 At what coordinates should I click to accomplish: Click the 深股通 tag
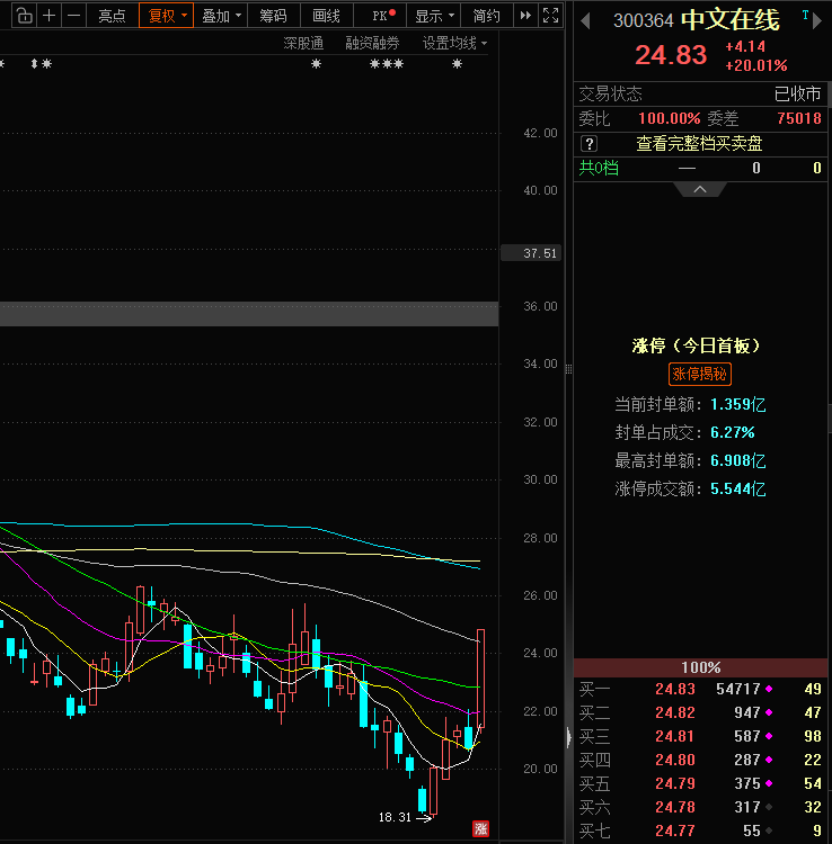point(304,44)
